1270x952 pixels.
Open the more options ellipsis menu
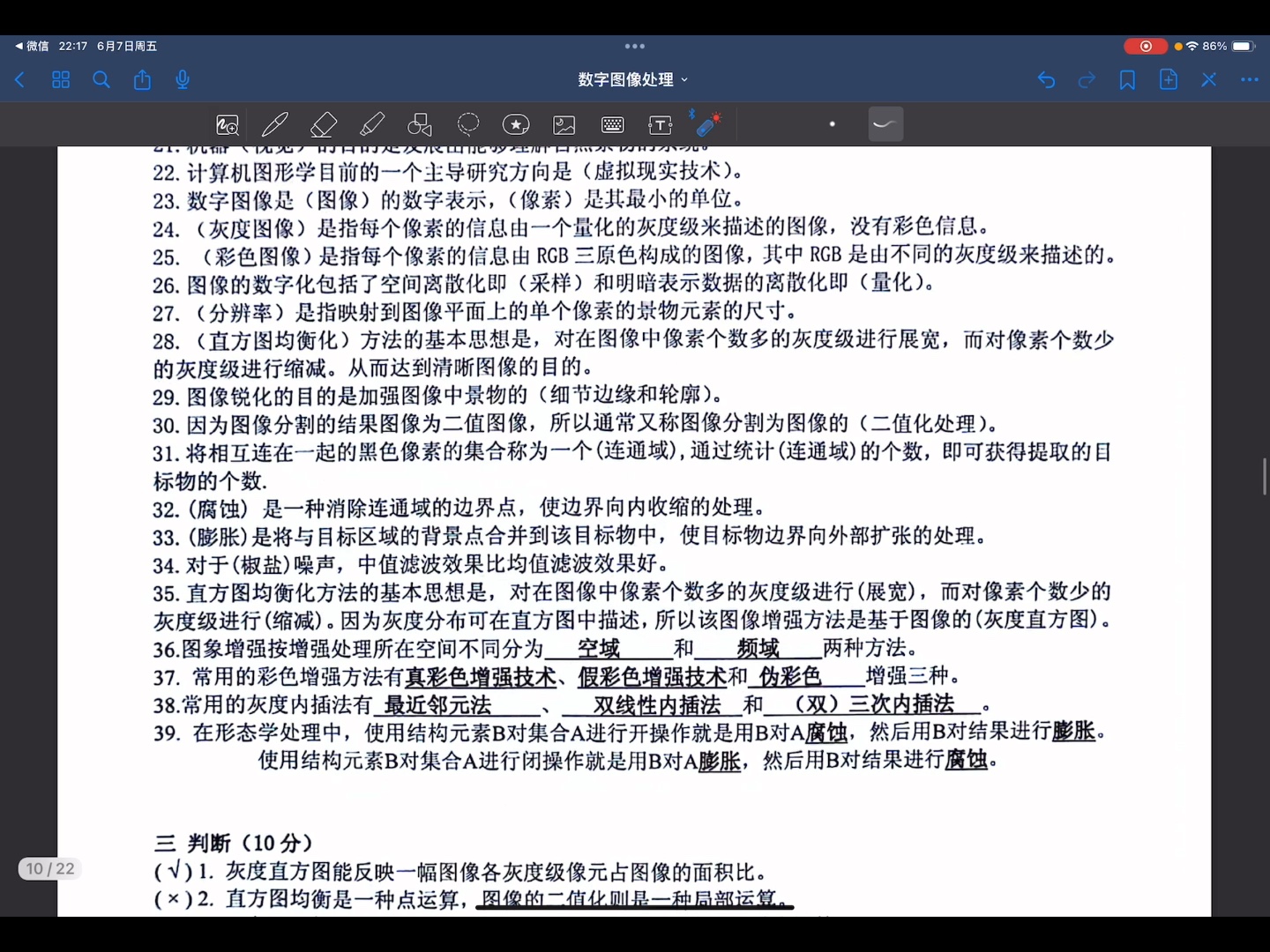[x=1250, y=80]
